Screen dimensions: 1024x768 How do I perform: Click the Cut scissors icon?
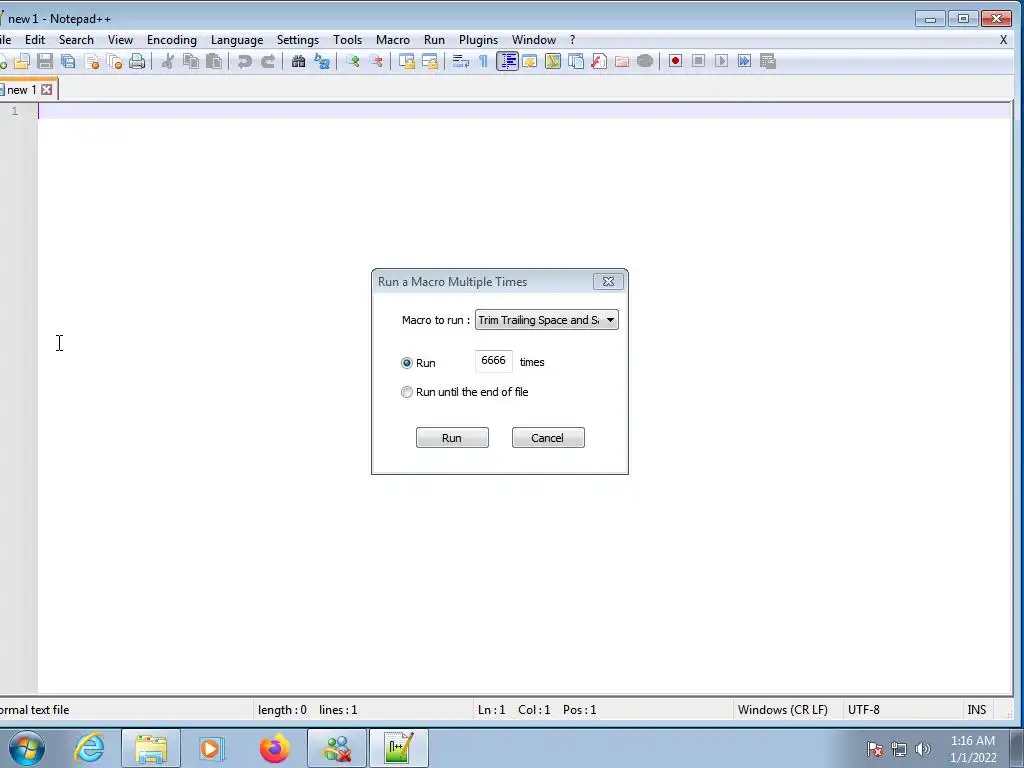(x=168, y=61)
